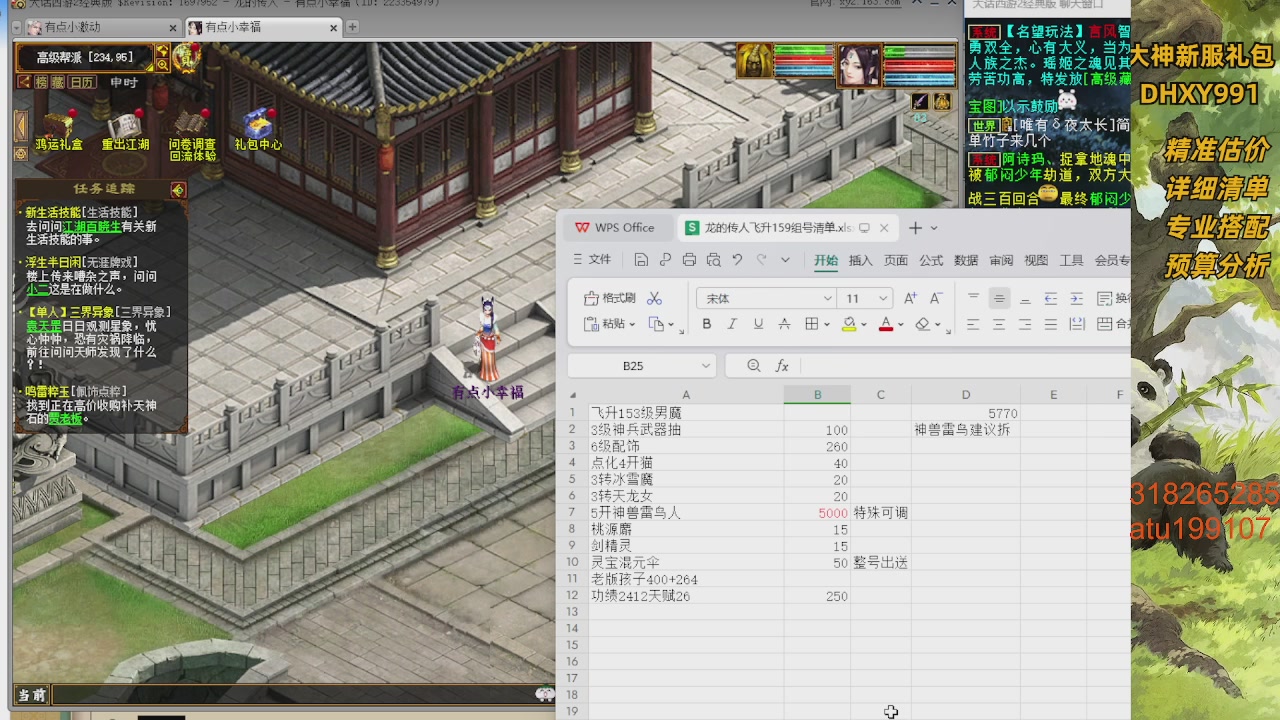The image size is (1280, 720).
Task: Open the 文件 file menu
Action: [x=591, y=260]
